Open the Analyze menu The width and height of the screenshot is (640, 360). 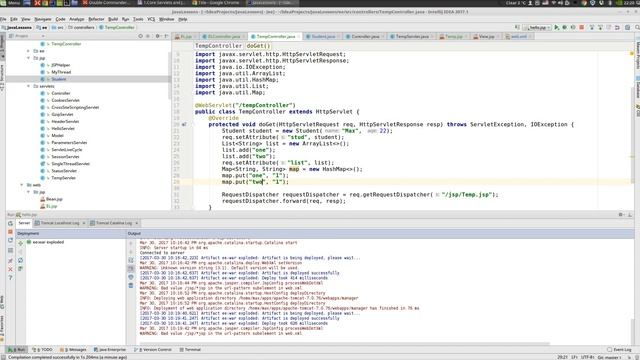pyautogui.click(x=76, y=19)
